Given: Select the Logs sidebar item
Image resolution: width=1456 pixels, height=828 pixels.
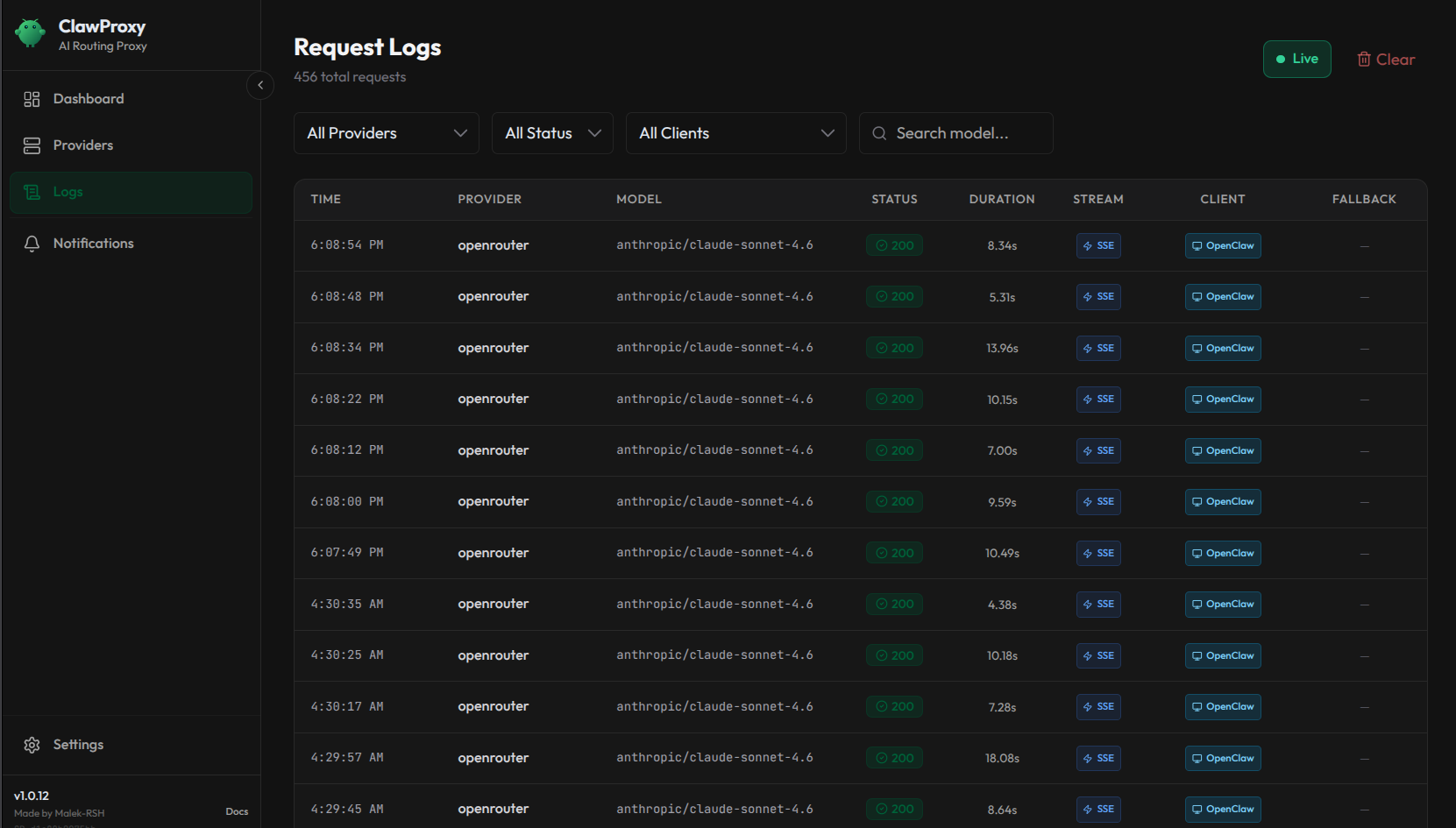Looking at the screenshot, I should point(131,192).
